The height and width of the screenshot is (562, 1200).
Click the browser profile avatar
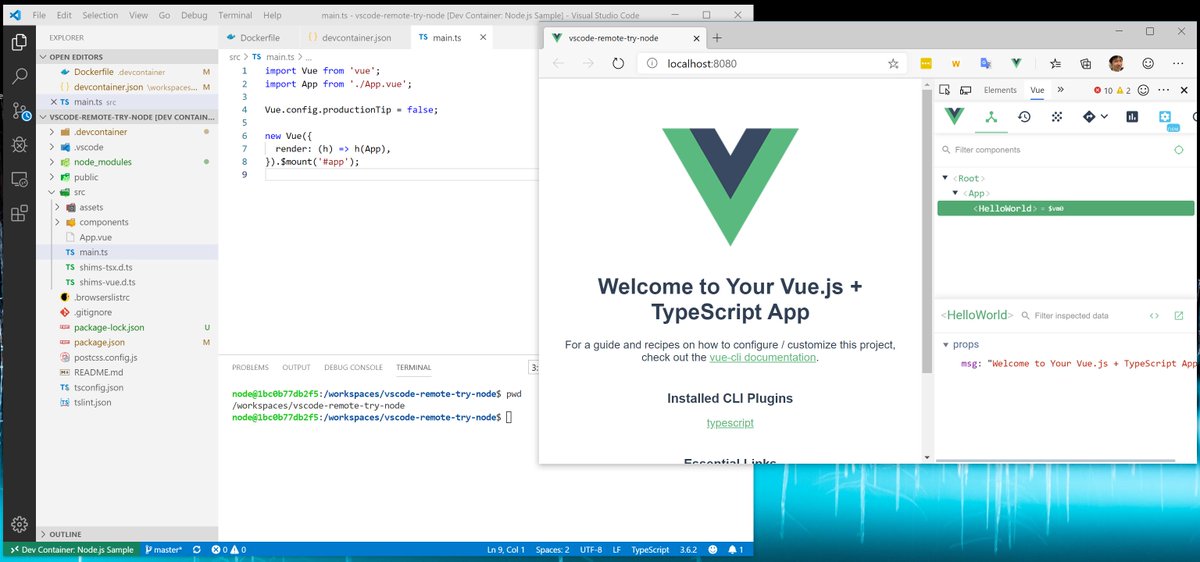point(1117,63)
